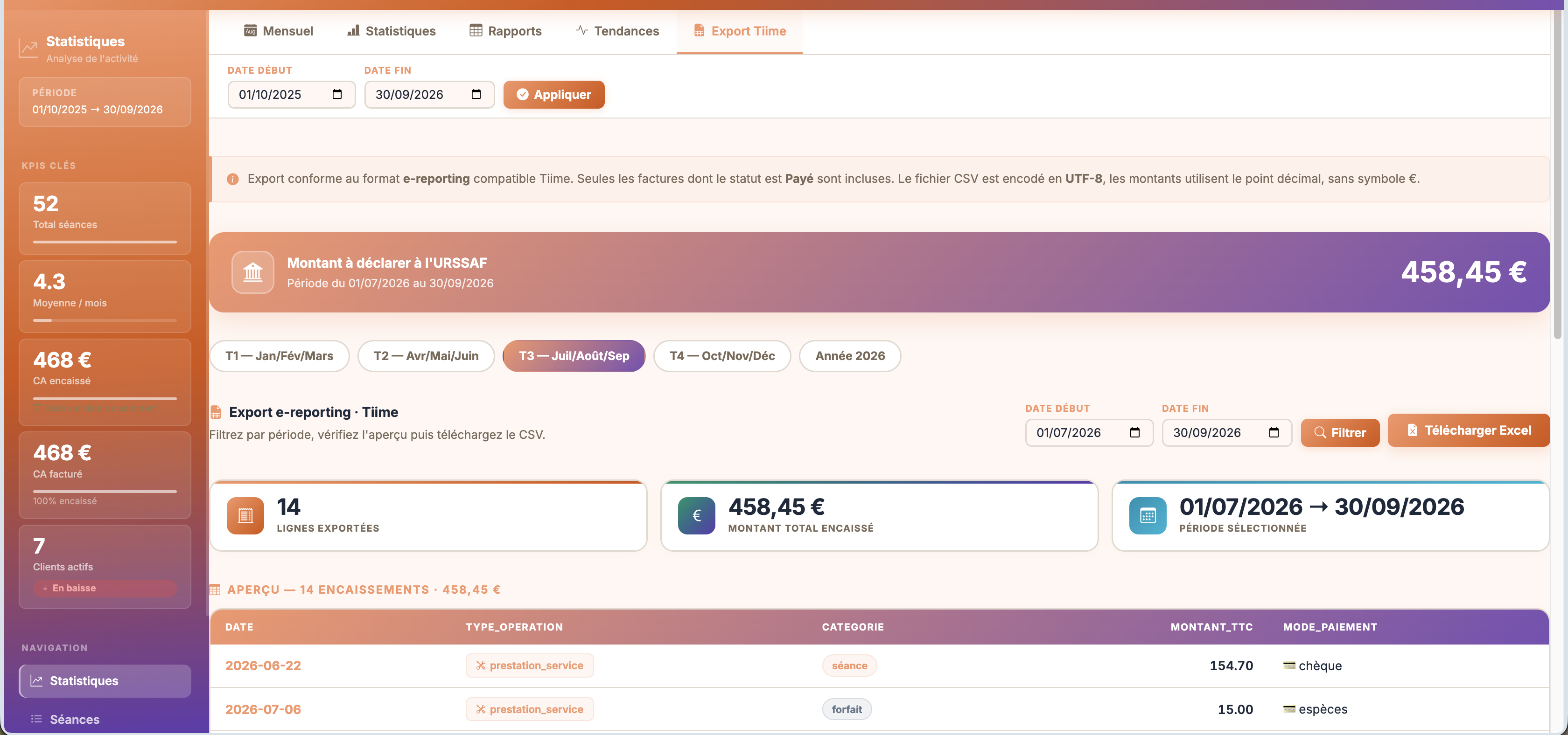The width and height of the screenshot is (1568, 735).
Task: Select quarter T2 — Avr/Mai/Juin
Action: pyautogui.click(x=426, y=355)
